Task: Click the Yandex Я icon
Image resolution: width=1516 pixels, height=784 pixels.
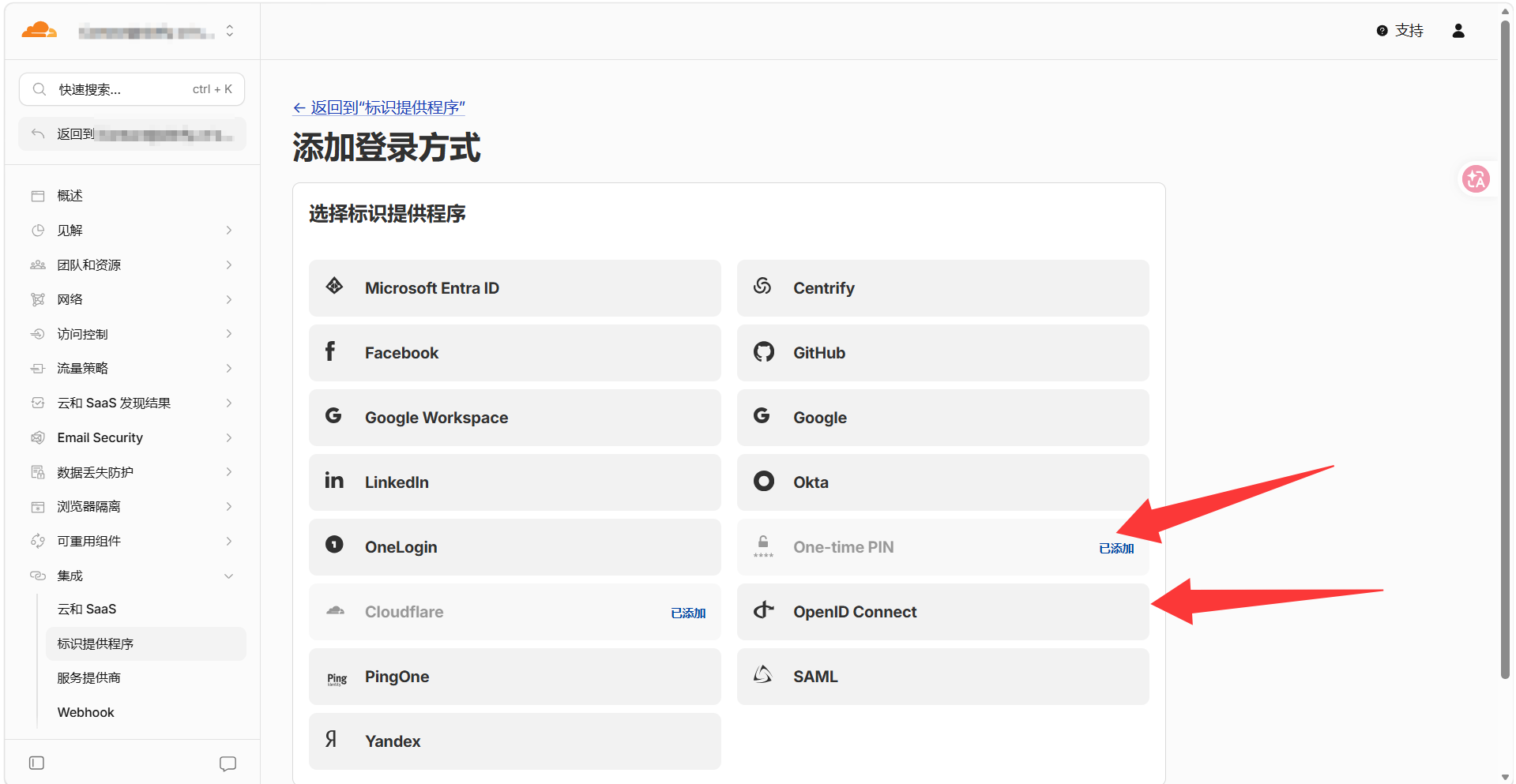Action: pyautogui.click(x=331, y=739)
